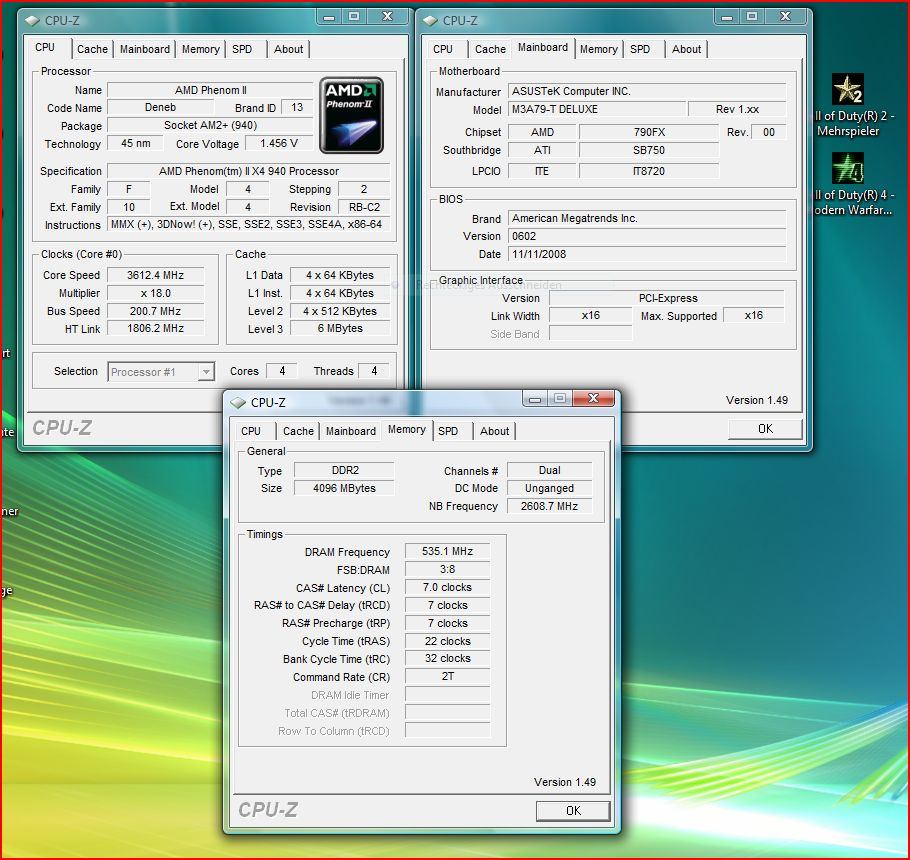910x860 pixels.
Task: Click the Instructions field listing MMX, SSE
Action: pos(249,225)
